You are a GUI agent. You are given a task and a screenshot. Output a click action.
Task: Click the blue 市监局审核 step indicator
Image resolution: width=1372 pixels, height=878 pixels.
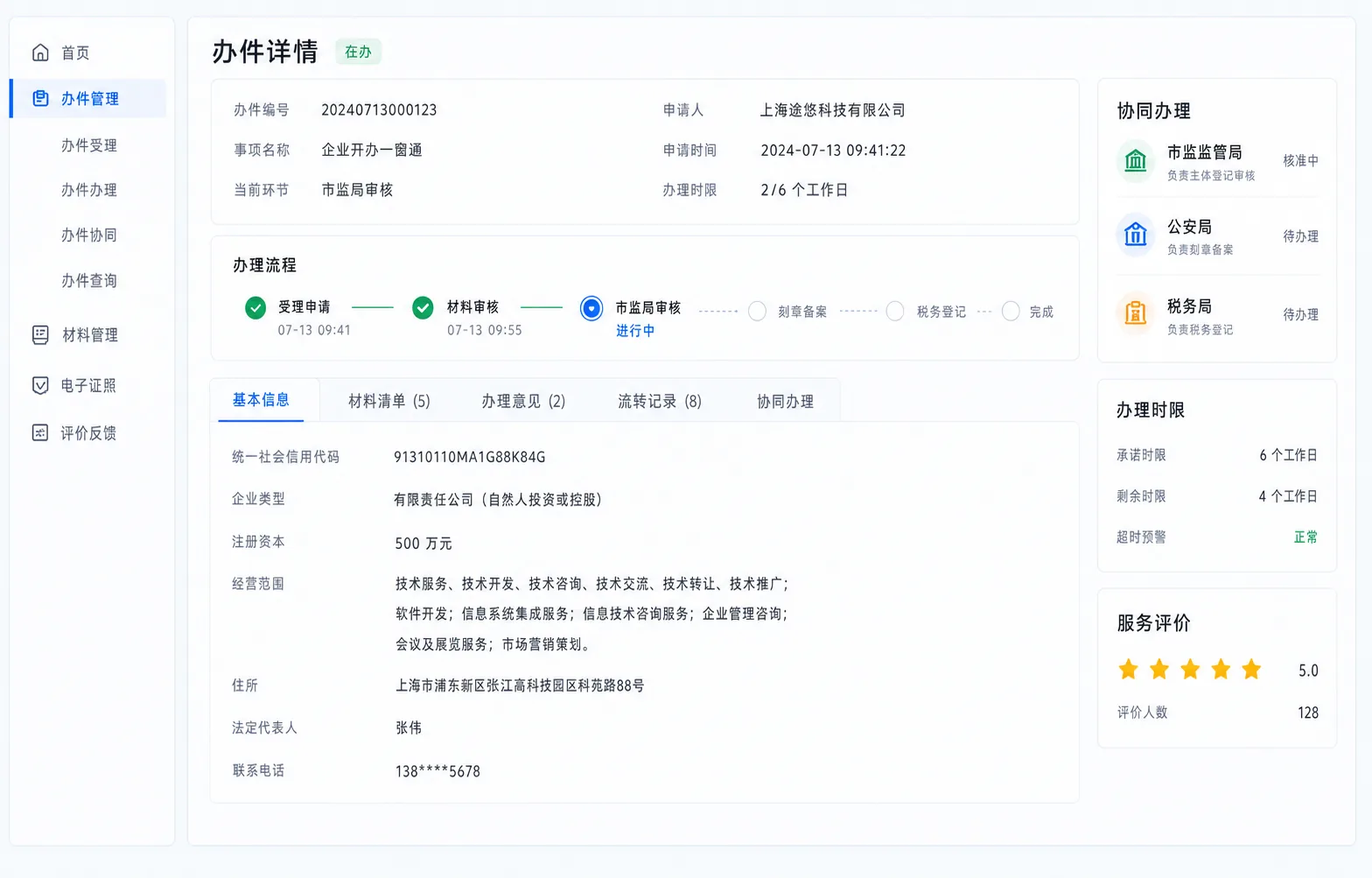click(591, 308)
